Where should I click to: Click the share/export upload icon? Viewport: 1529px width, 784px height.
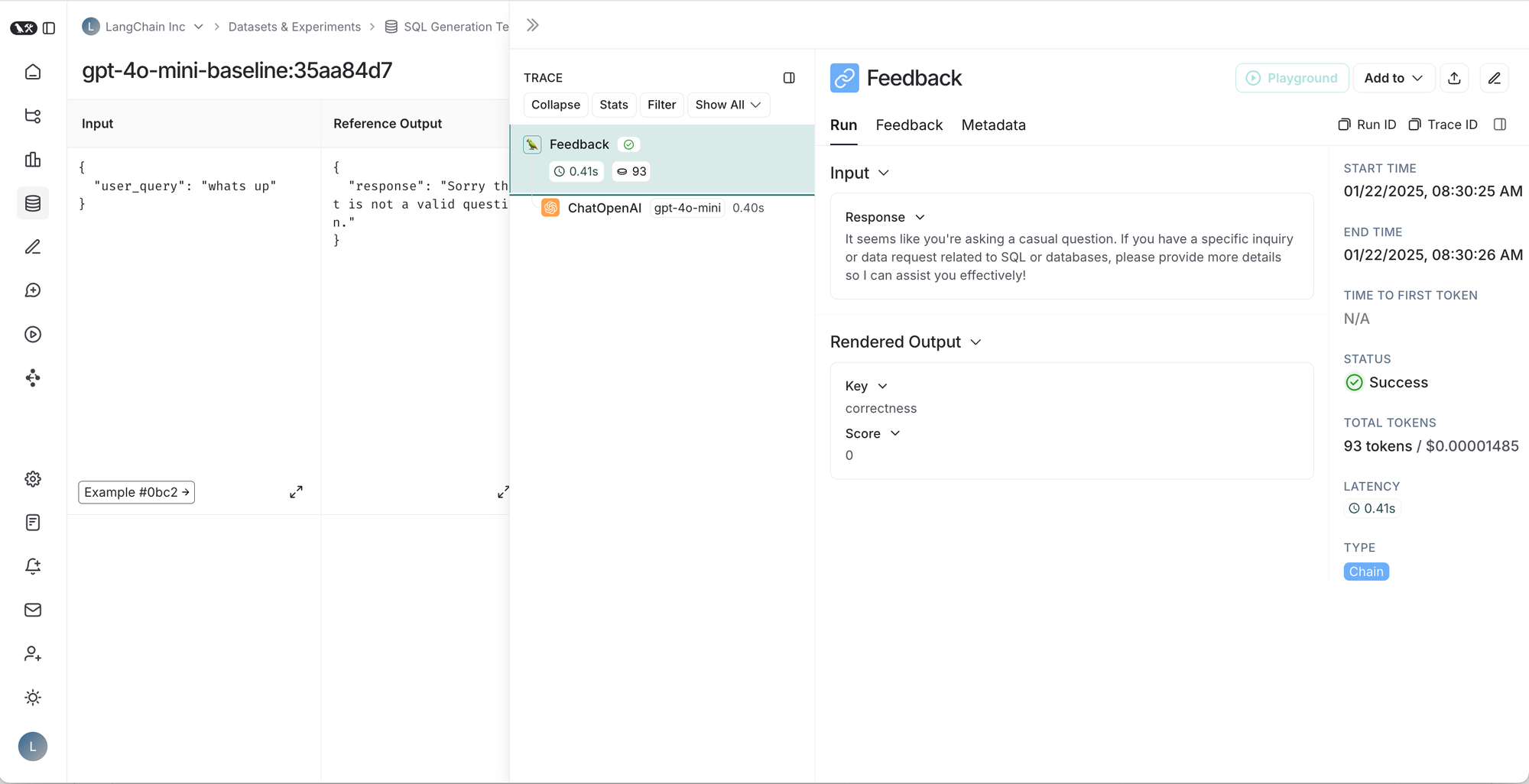(x=1454, y=78)
